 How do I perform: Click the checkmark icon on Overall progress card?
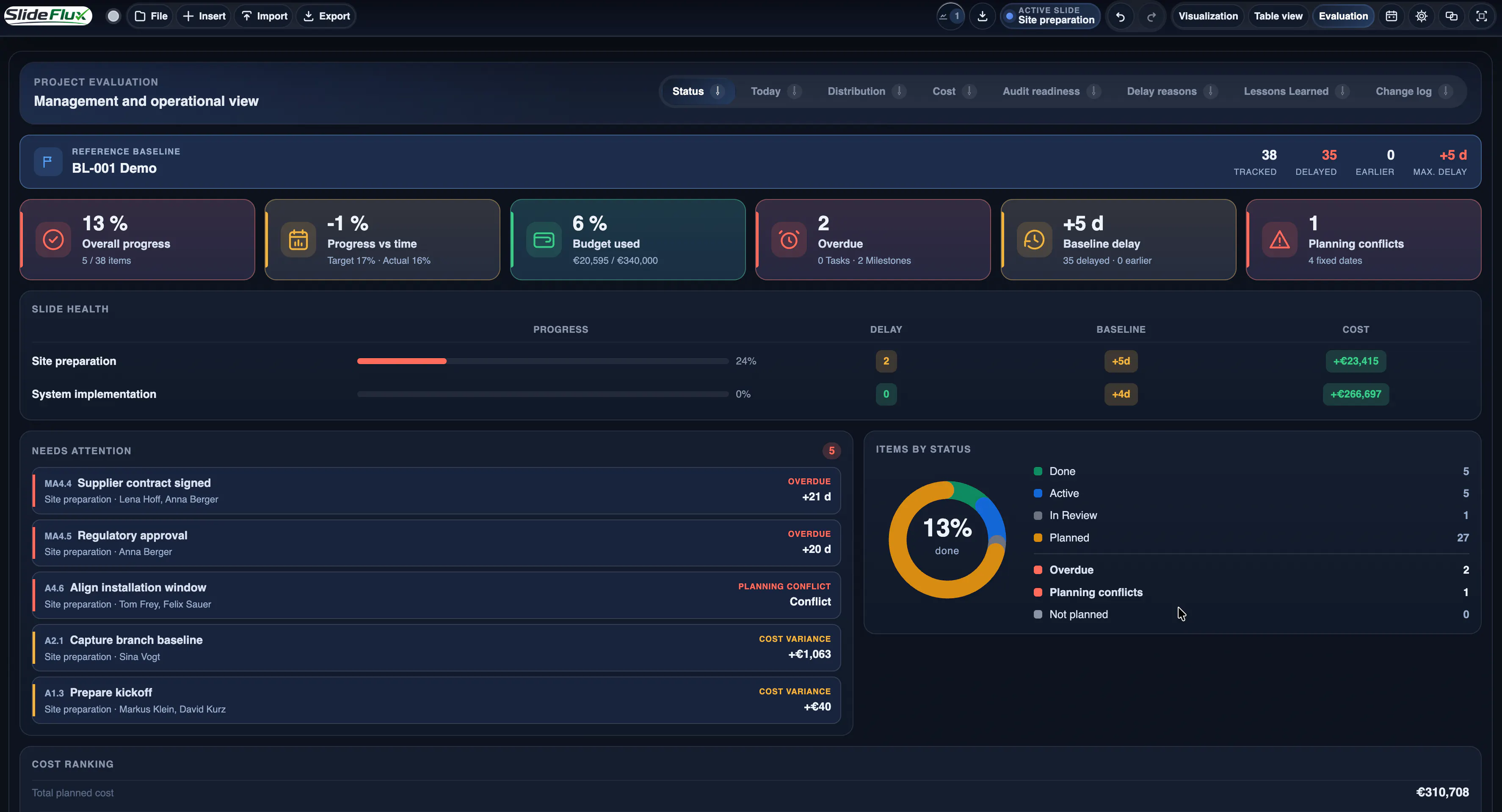[x=53, y=240]
